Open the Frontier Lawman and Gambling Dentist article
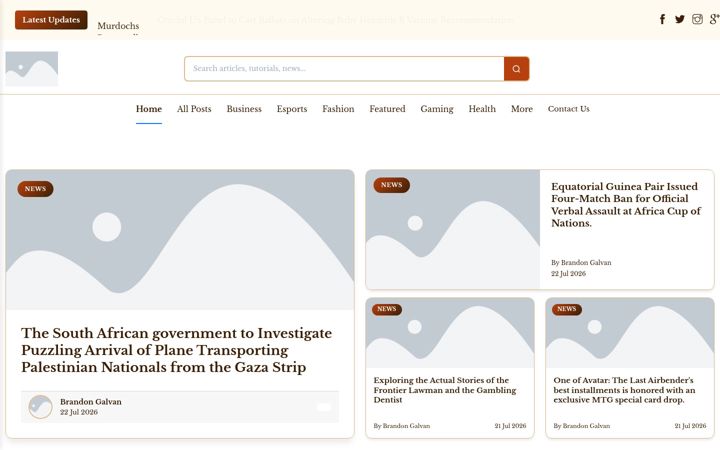 click(444, 390)
